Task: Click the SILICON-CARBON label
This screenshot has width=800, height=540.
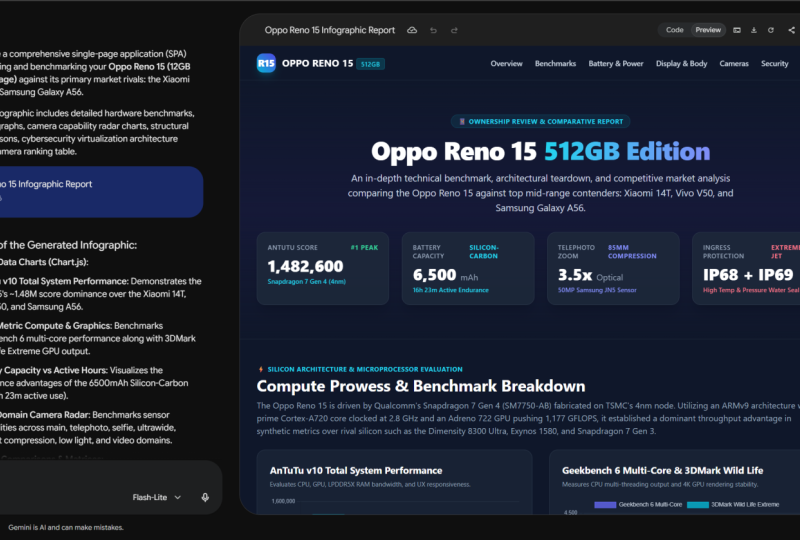Action: pos(484,252)
